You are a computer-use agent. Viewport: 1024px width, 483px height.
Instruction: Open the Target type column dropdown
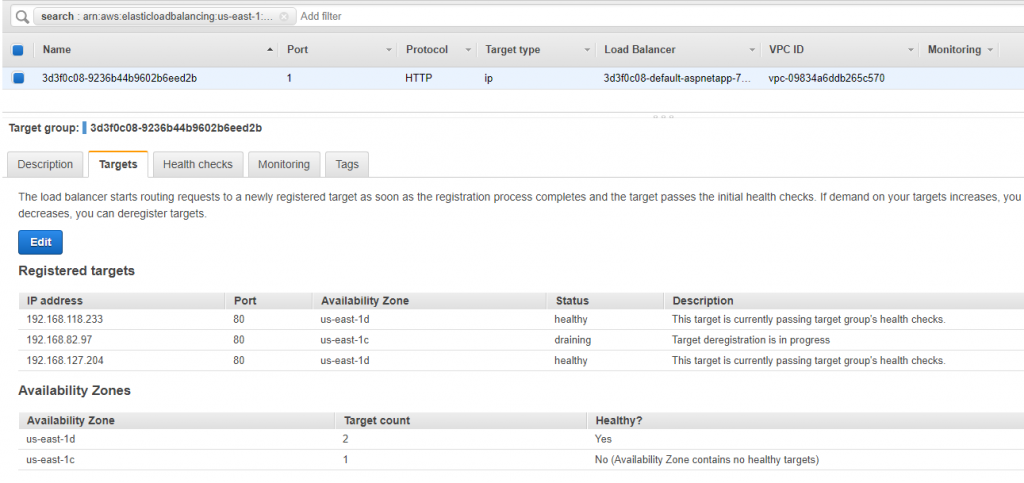point(587,50)
